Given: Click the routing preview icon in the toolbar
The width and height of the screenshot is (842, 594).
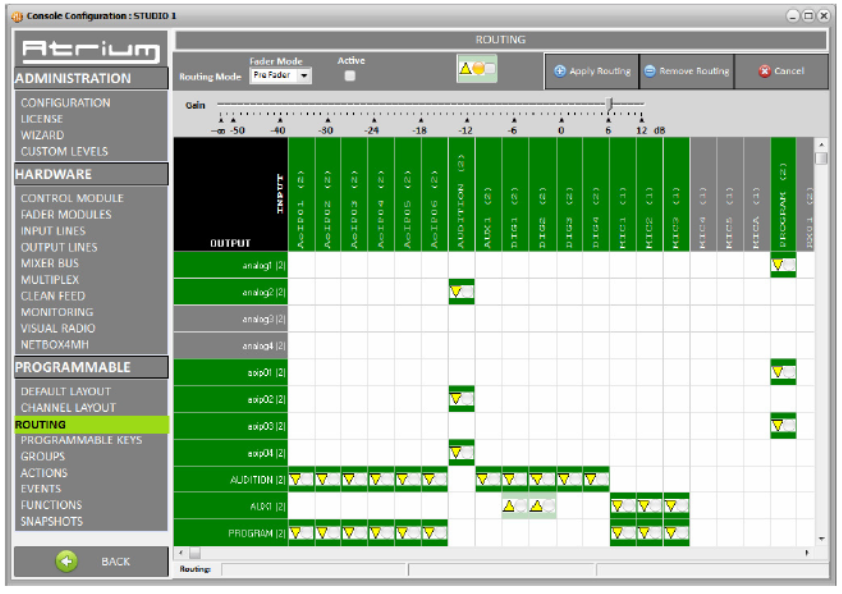Looking at the screenshot, I should pyautogui.click(x=476, y=70).
